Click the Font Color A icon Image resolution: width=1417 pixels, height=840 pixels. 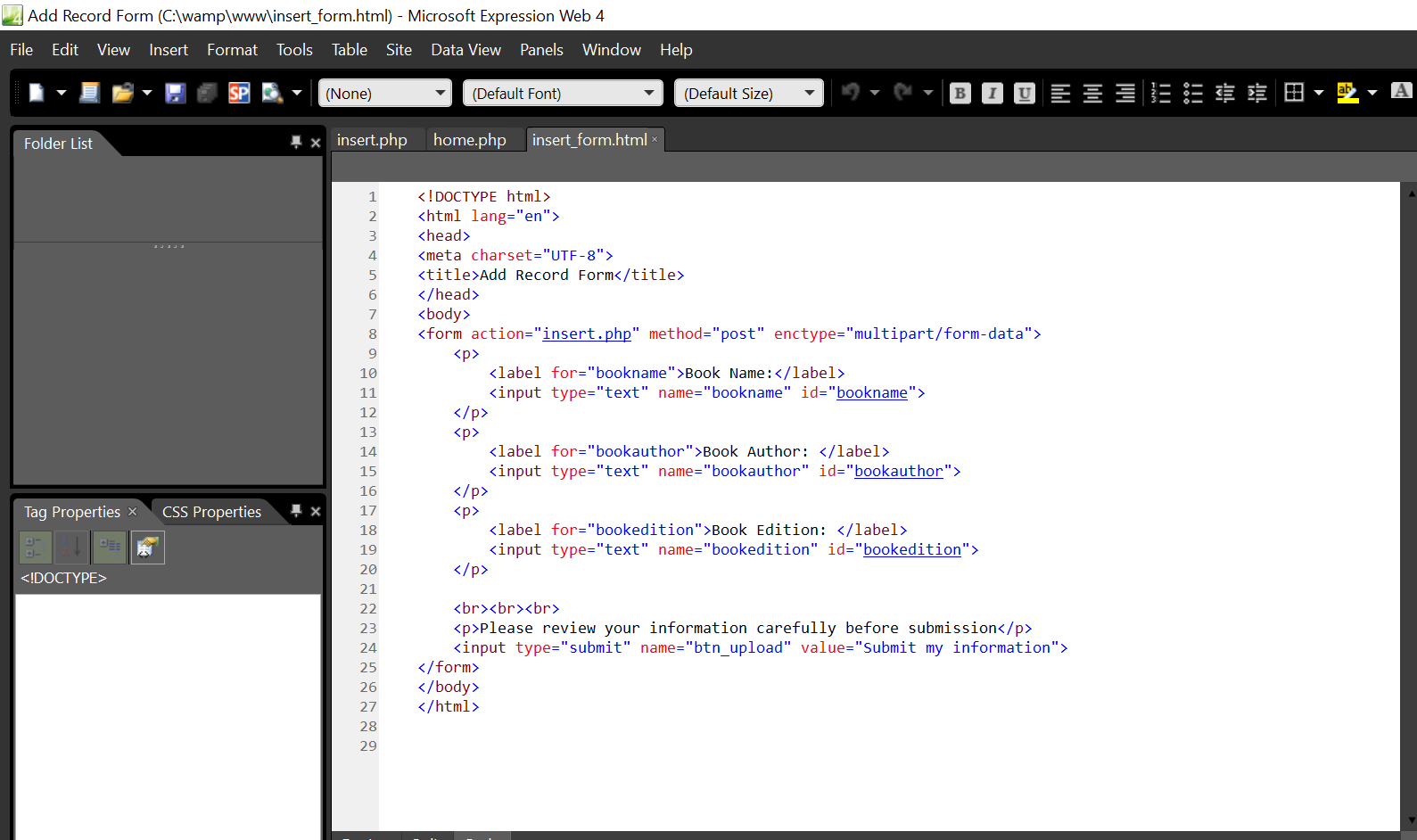[1402, 91]
